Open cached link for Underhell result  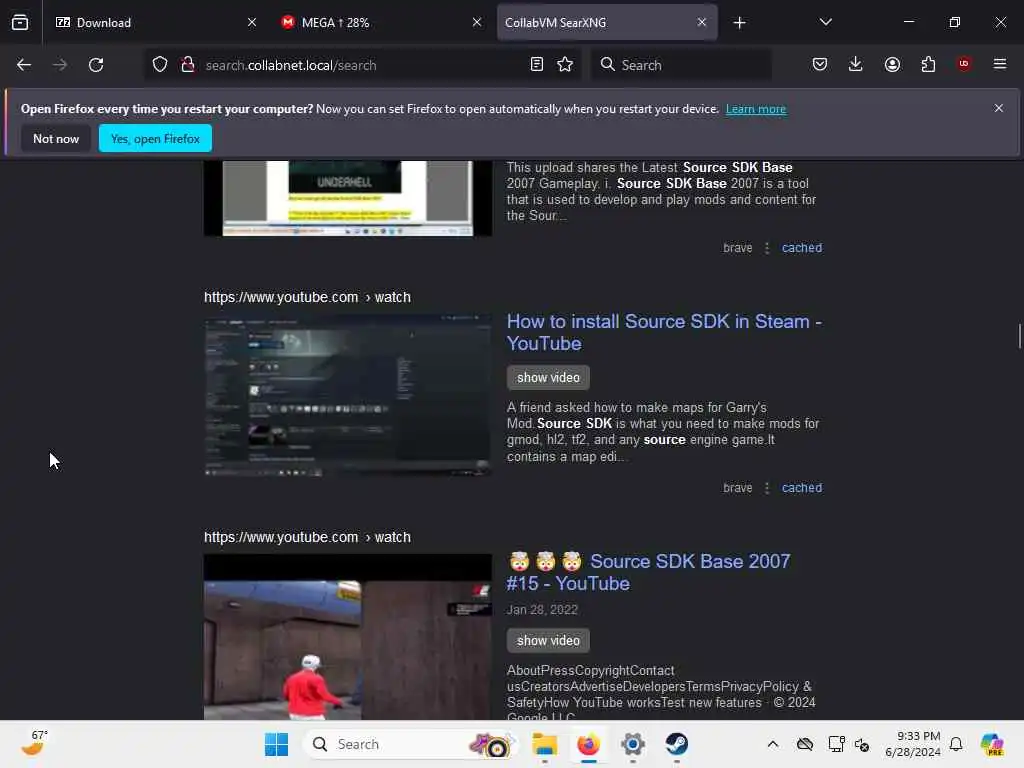tap(801, 248)
